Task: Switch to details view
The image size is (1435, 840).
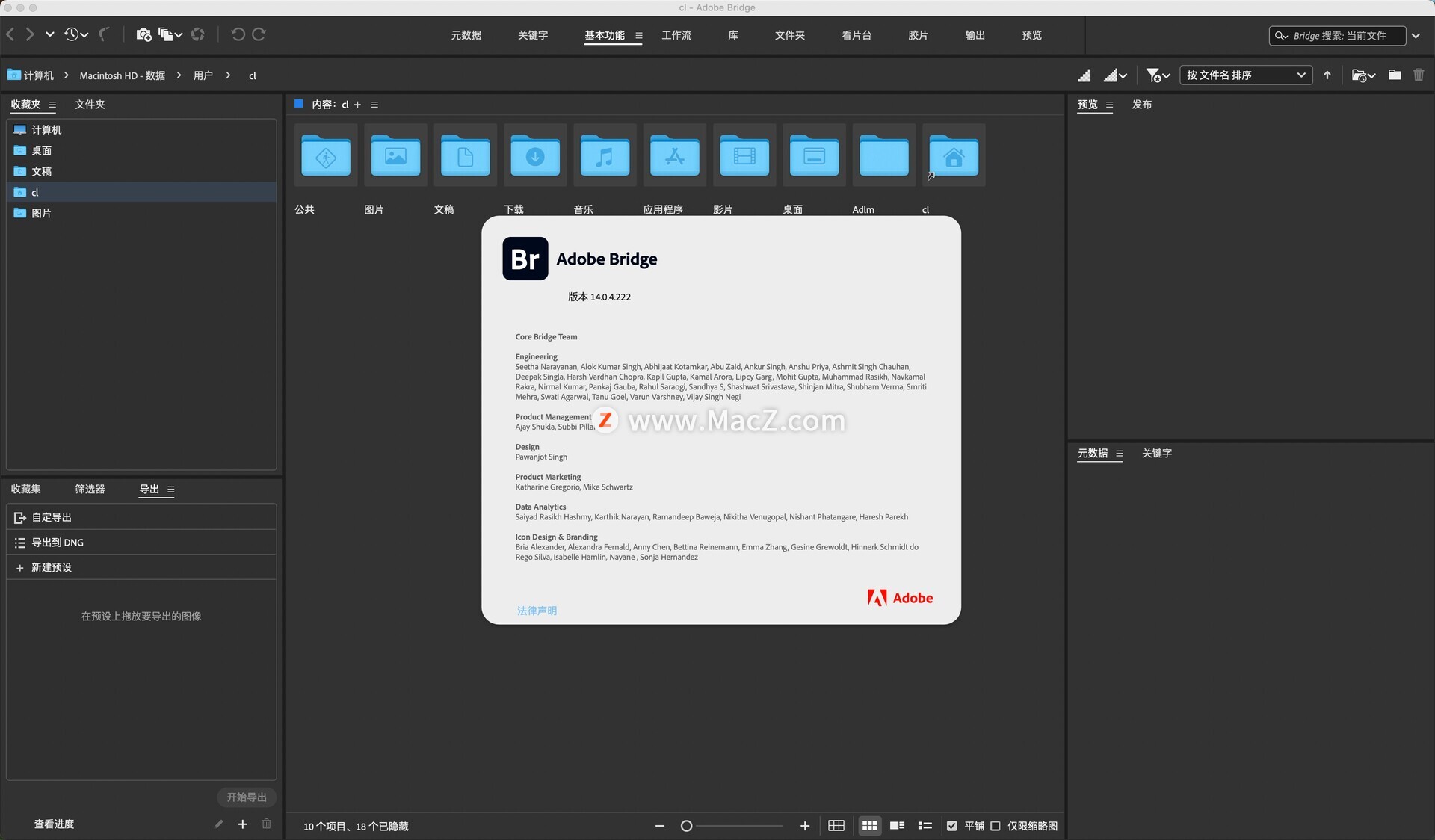Action: pyautogui.click(x=898, y=826)
